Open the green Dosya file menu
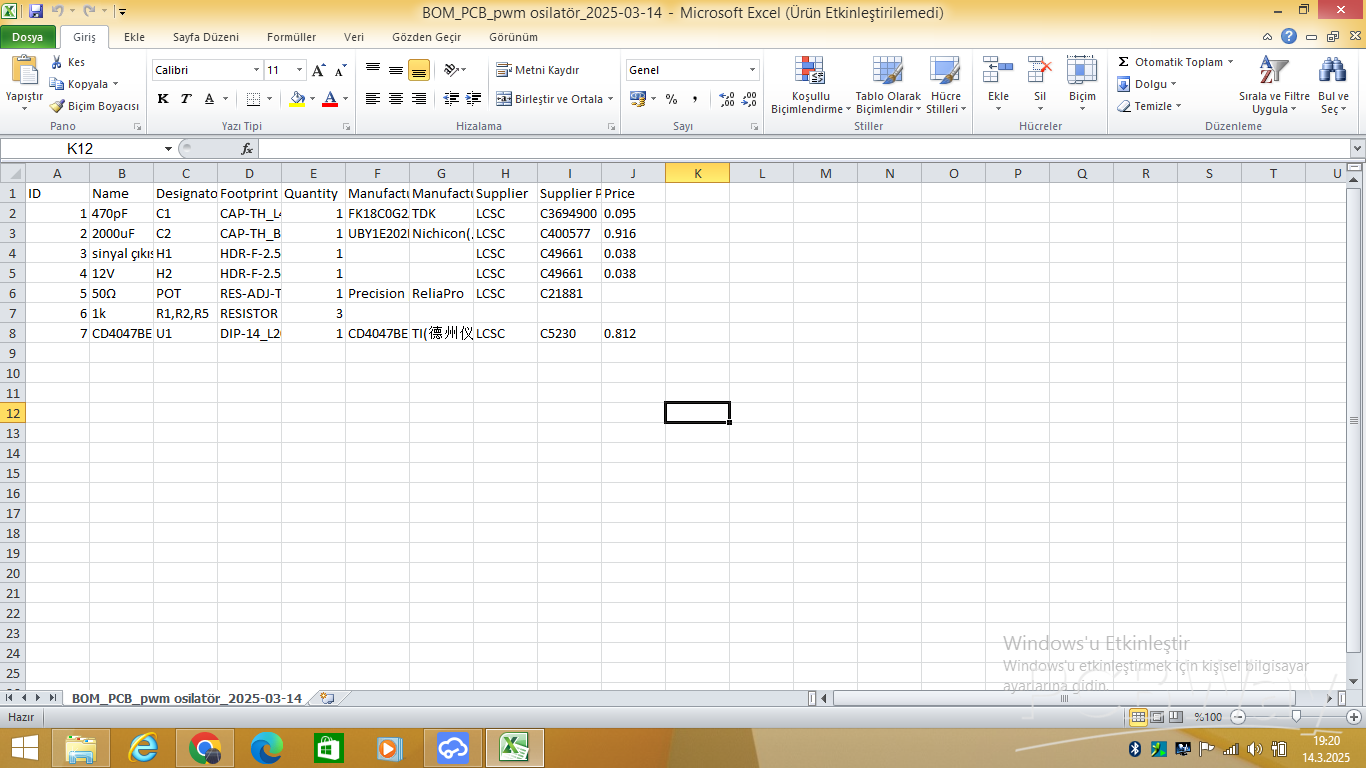 (27, 37)
